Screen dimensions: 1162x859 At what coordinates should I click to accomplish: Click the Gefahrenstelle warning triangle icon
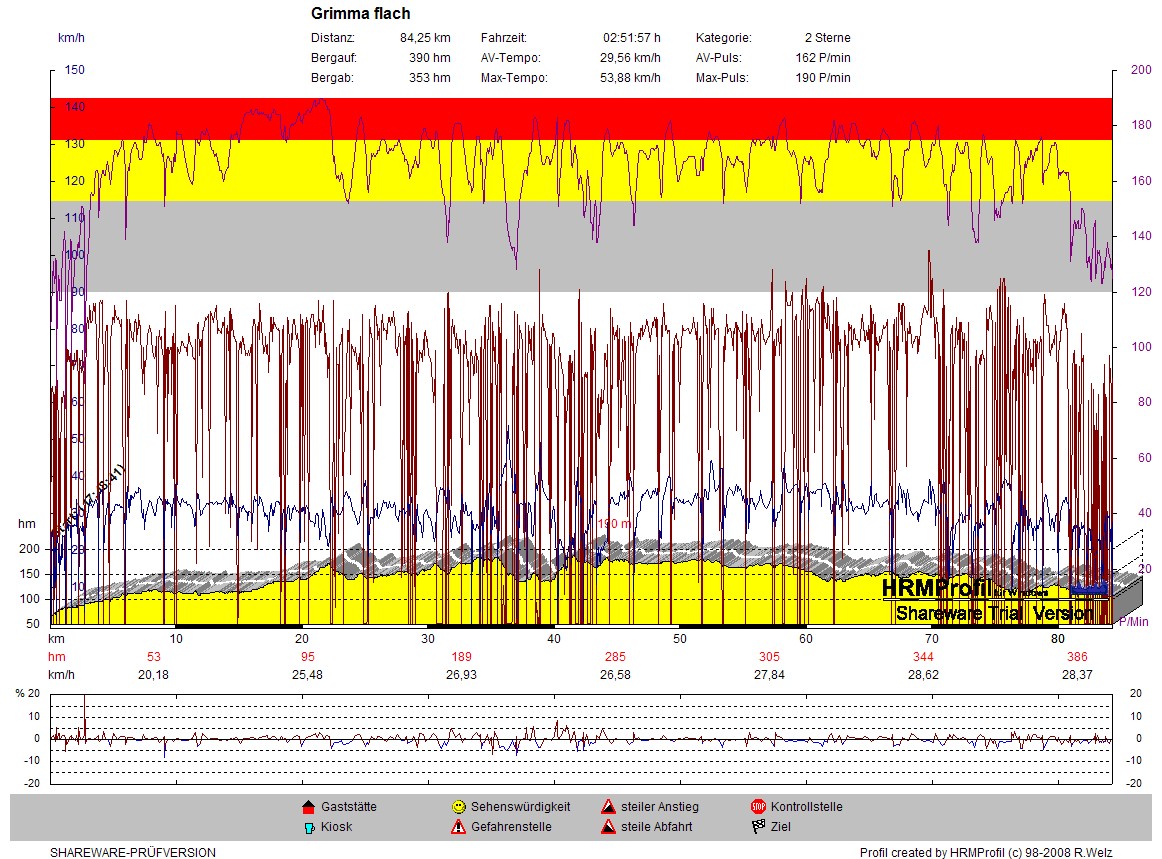click(x=458, y=827)
